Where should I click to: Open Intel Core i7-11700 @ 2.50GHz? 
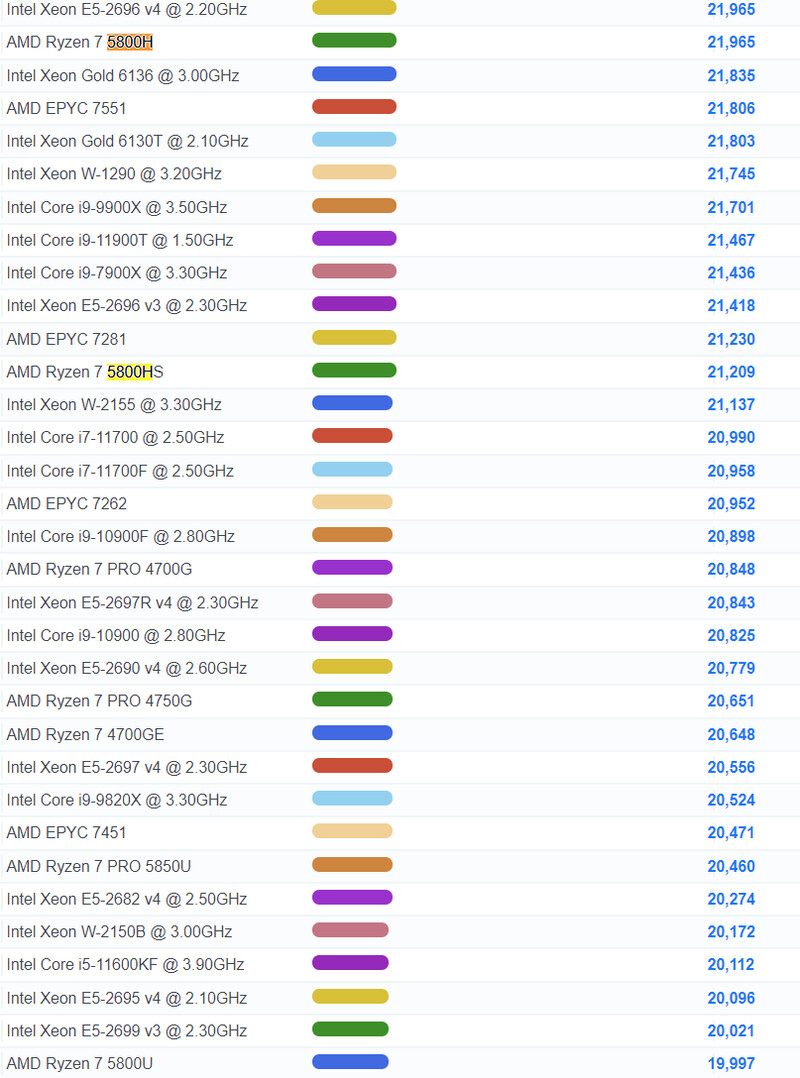115,437
